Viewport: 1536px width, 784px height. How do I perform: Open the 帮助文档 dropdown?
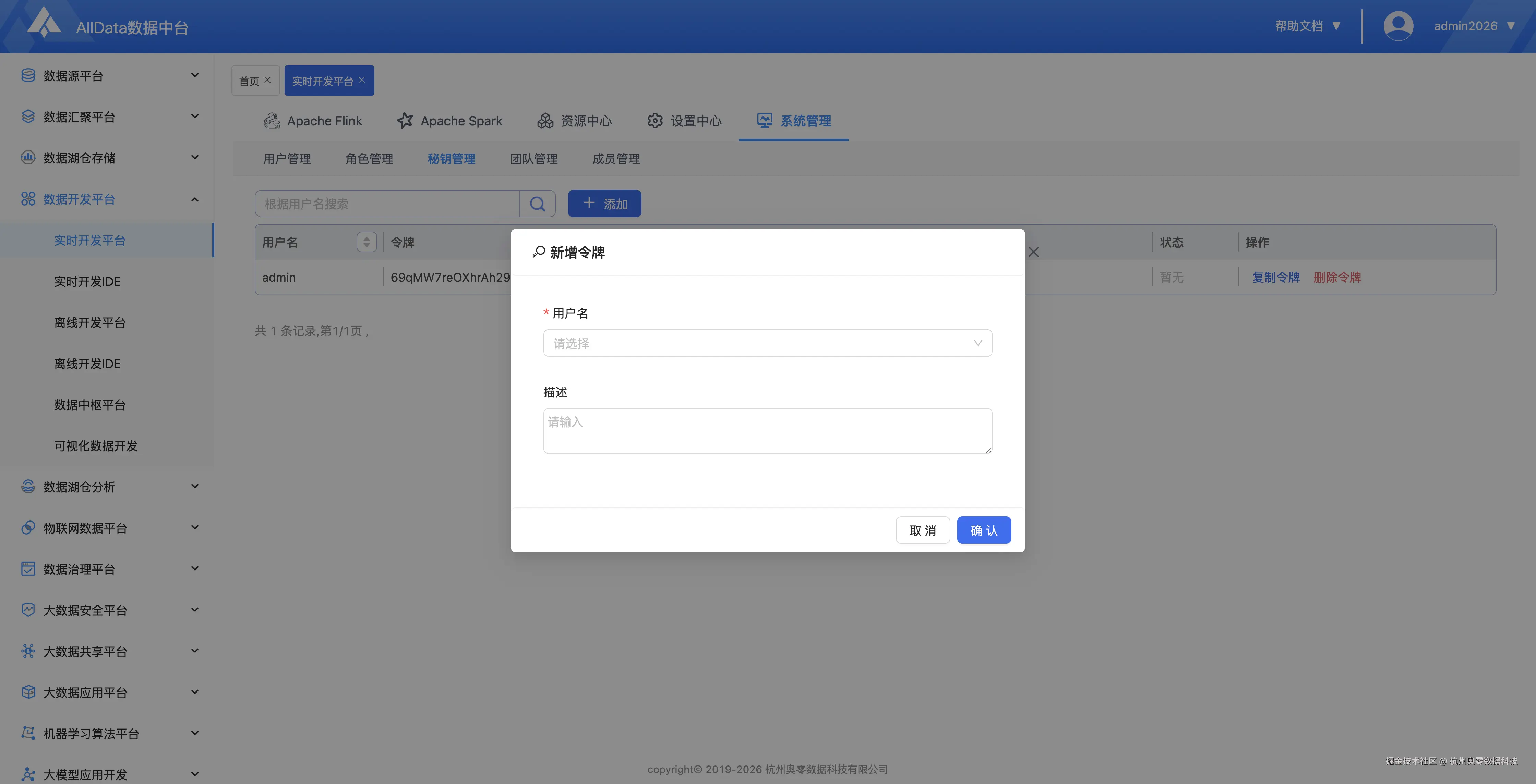(1308, 26)
